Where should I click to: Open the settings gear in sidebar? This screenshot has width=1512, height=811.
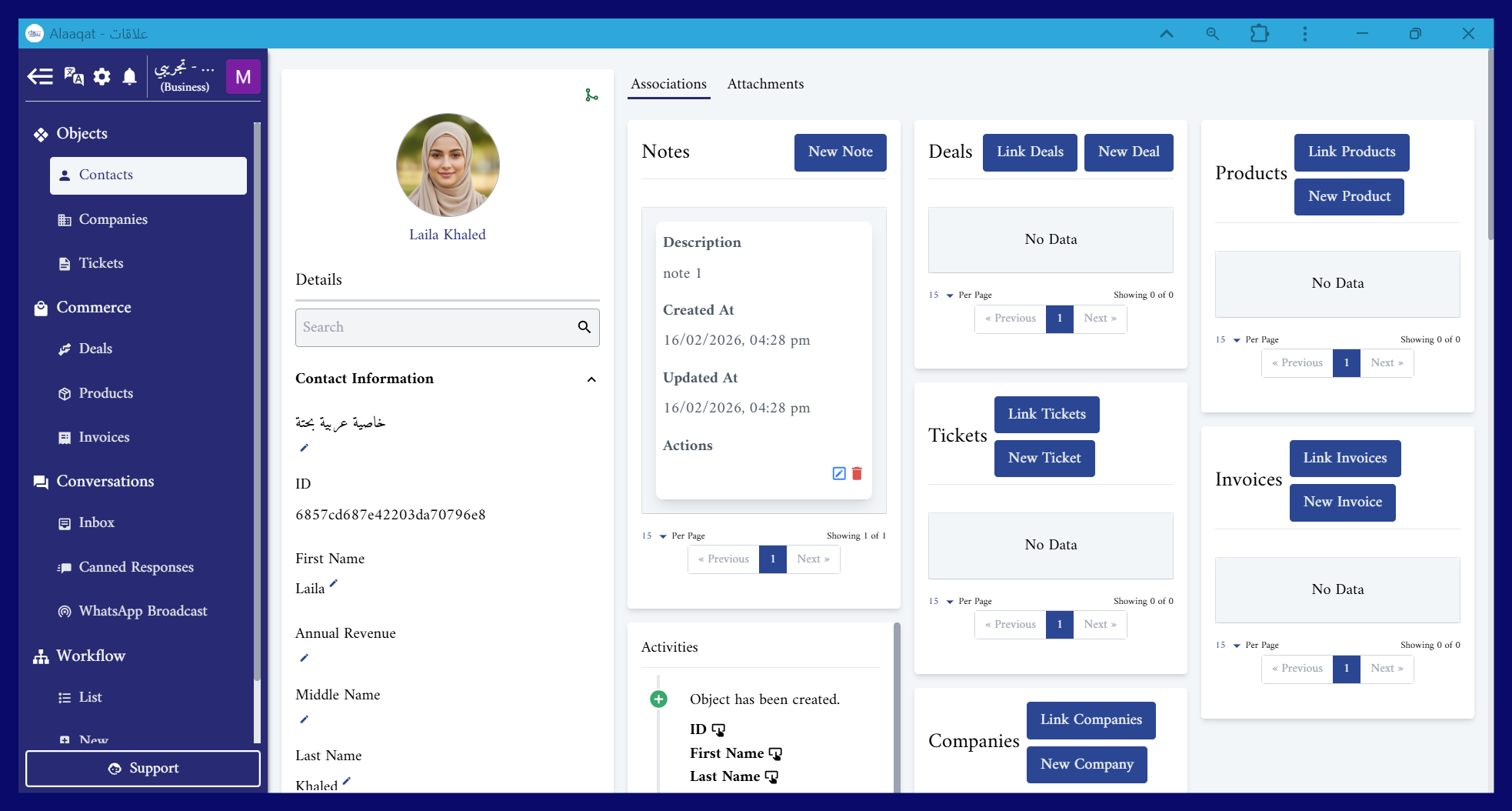tap(102, 77)
